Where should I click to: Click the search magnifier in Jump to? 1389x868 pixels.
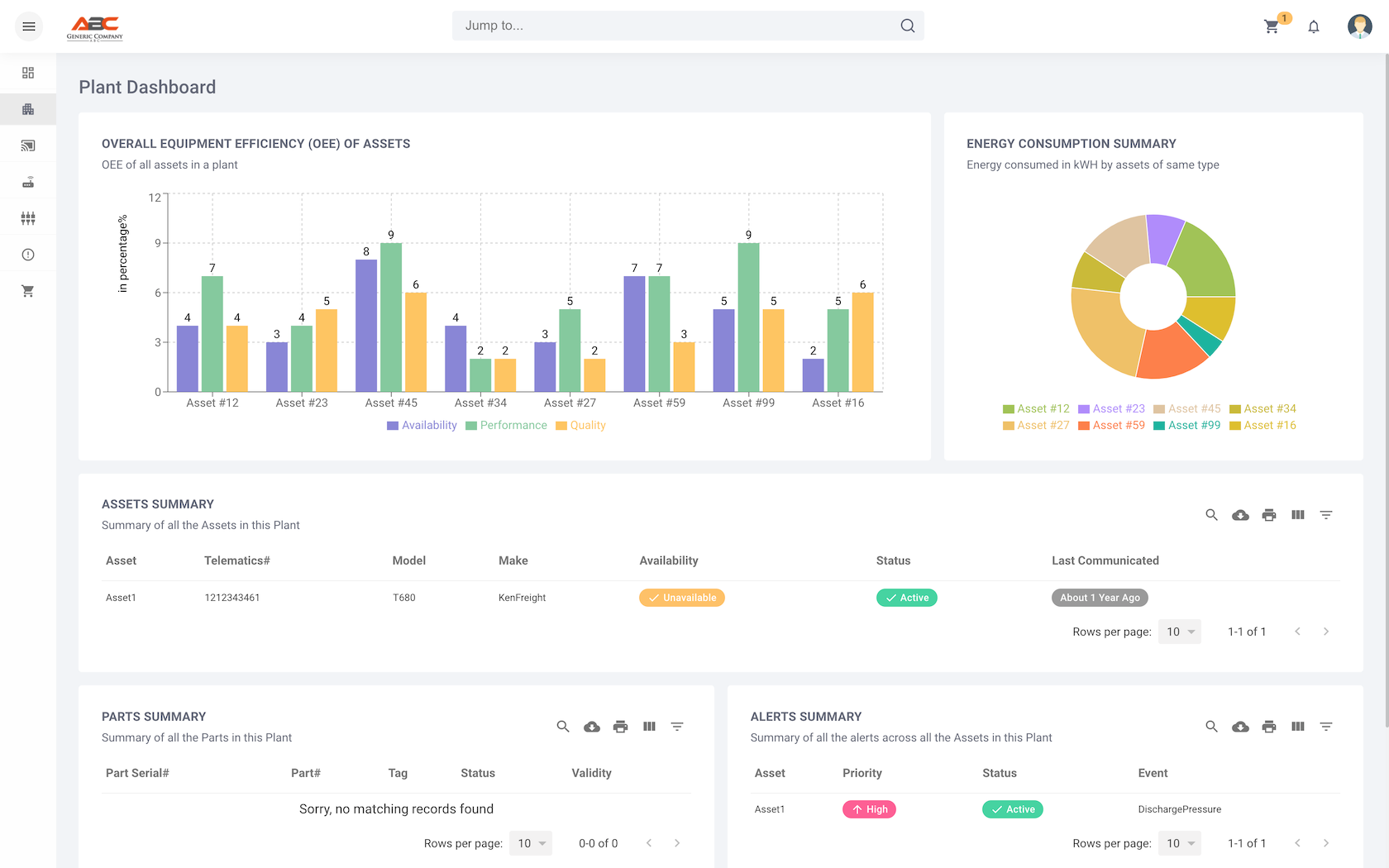(x=907, y=26)
